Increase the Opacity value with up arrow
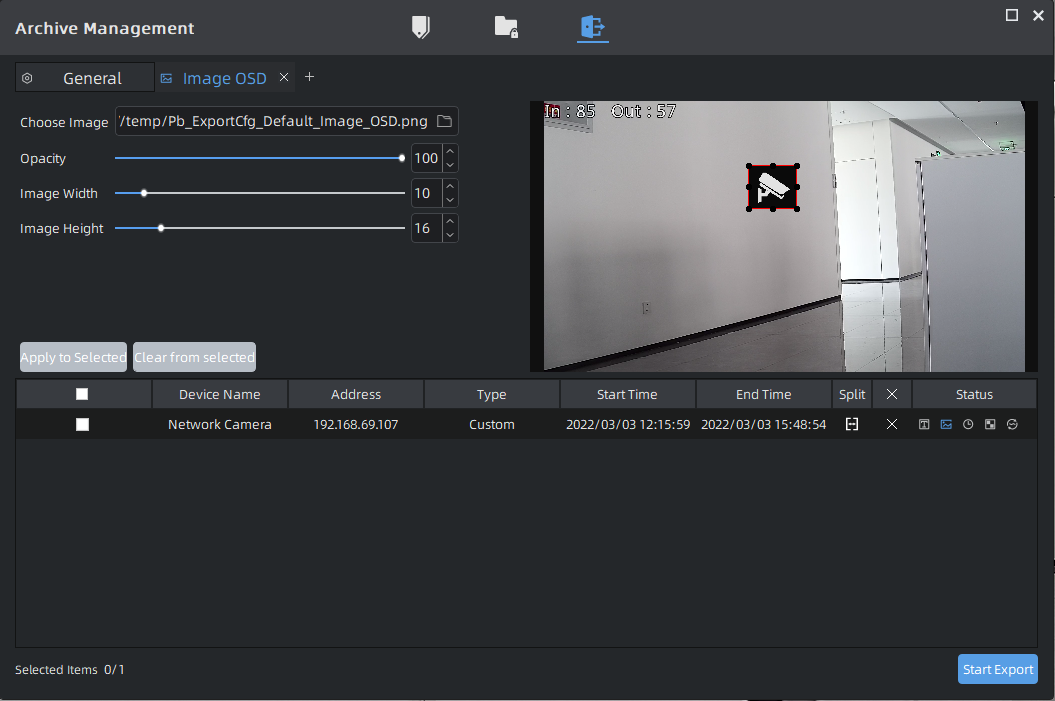 (450, 152)
